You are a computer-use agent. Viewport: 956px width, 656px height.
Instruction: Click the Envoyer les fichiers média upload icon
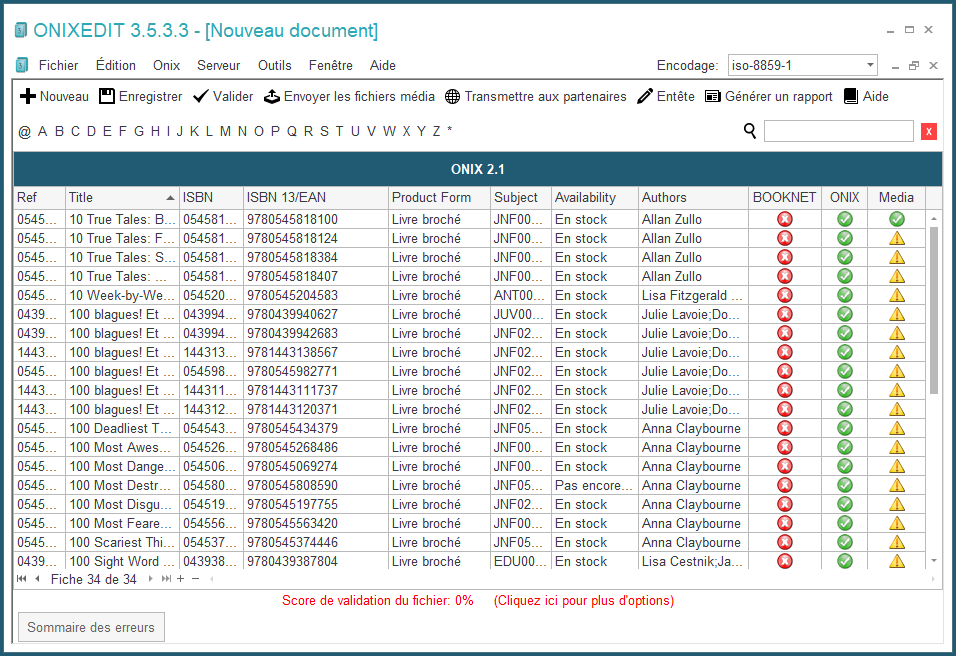click(272, 96)
